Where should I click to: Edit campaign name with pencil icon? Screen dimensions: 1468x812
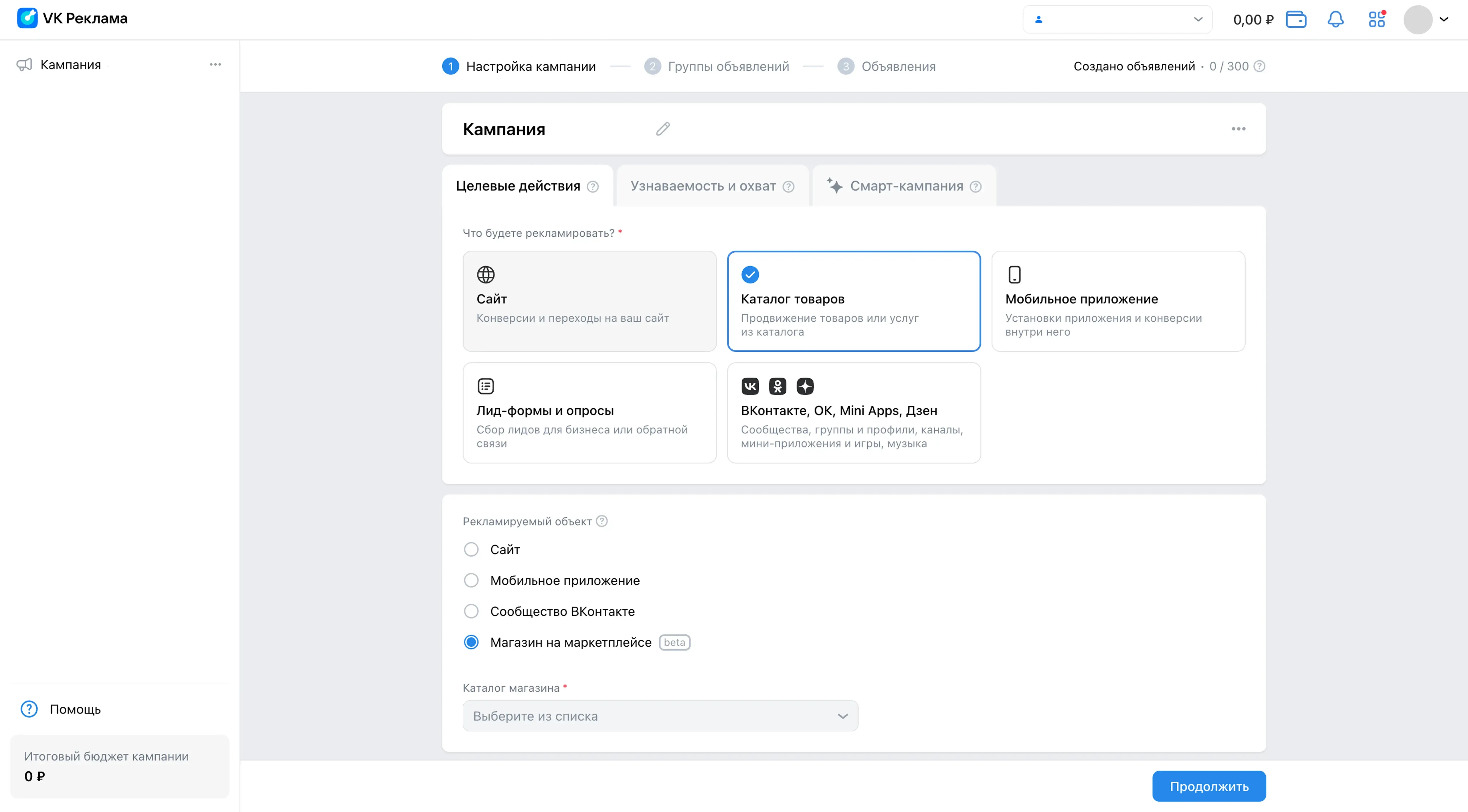(663, 129)
